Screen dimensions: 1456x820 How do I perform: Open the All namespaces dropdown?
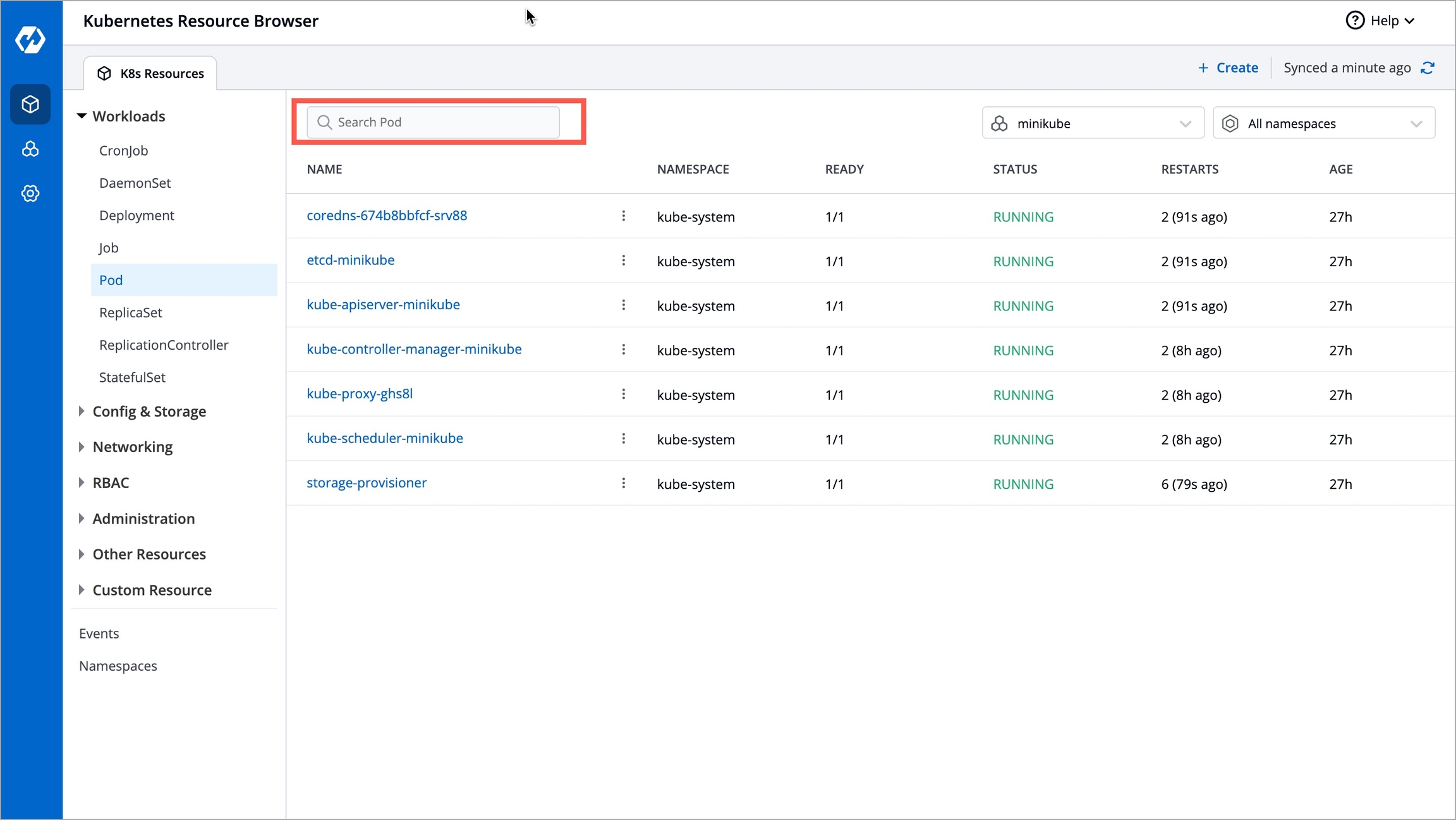coord(1323,123)
